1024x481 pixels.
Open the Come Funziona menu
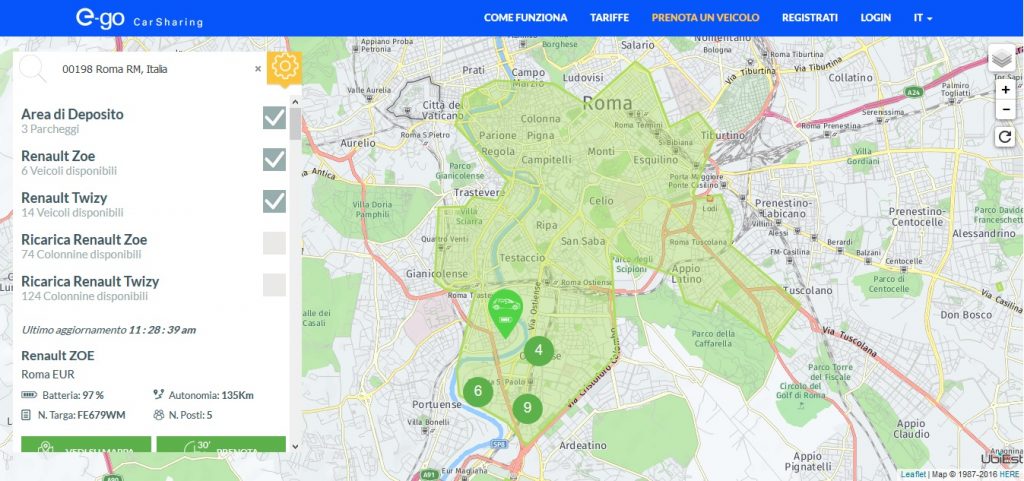pyautogui.click(x=525, y=18)
